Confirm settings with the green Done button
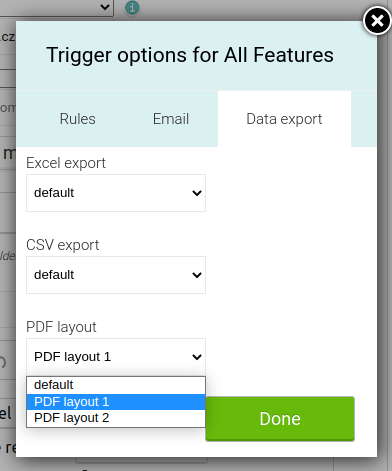The width and height of the screenshot is (392, 471). (x=280, y=419)
